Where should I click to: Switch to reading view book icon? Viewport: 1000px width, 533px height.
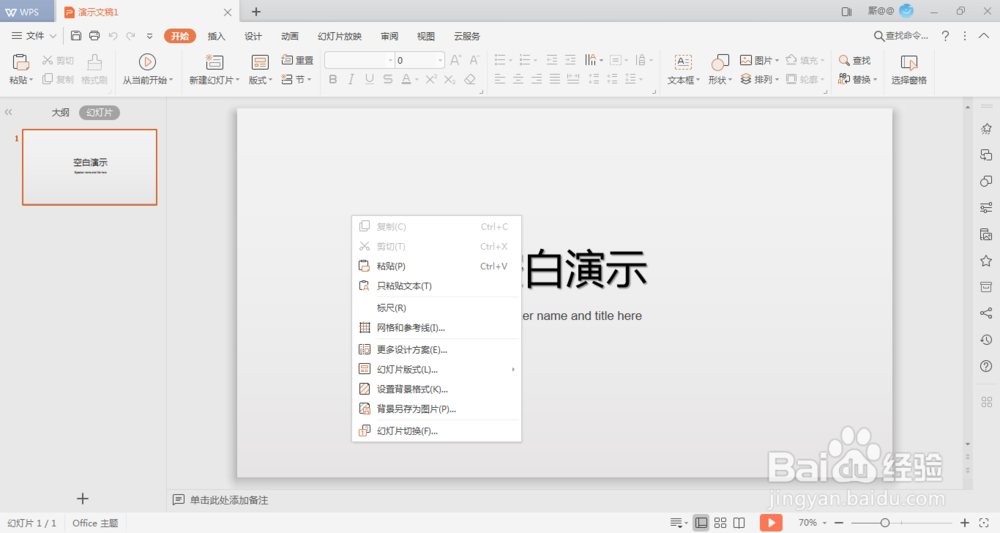point(739,523)
